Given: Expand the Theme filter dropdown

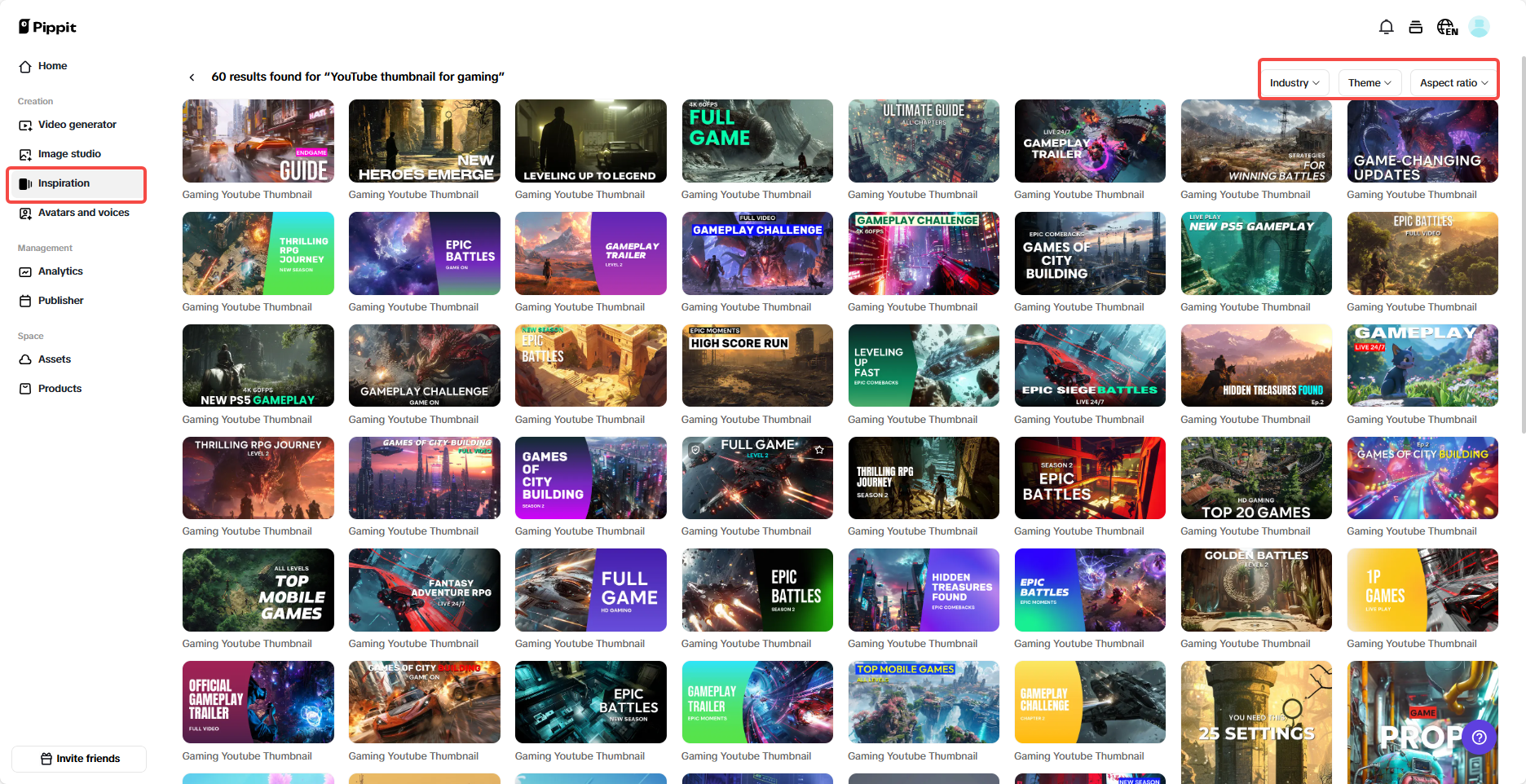Looking at the screenshot, I should pyautogui.click(x=1369, y=83).
